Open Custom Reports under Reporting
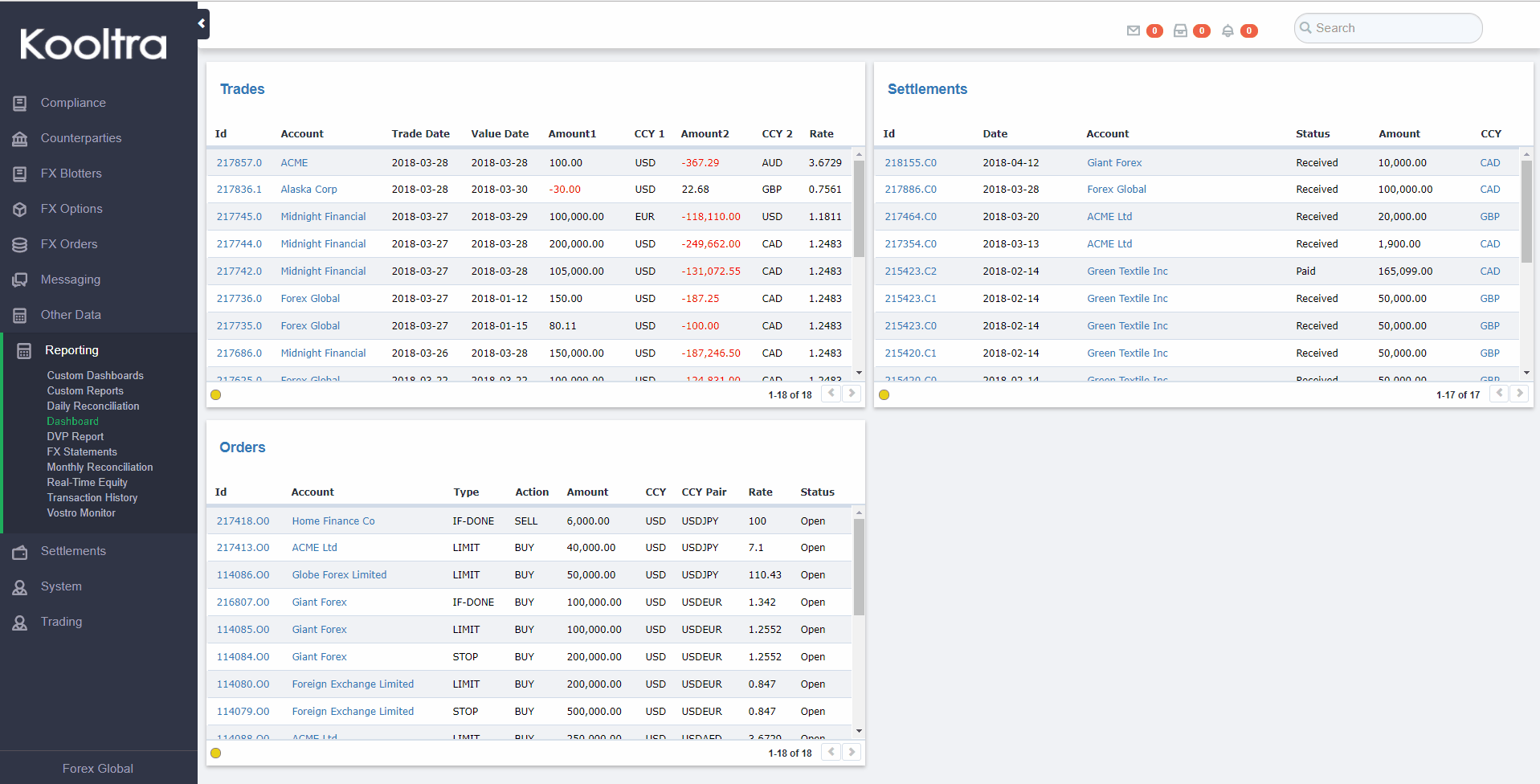 85,390
